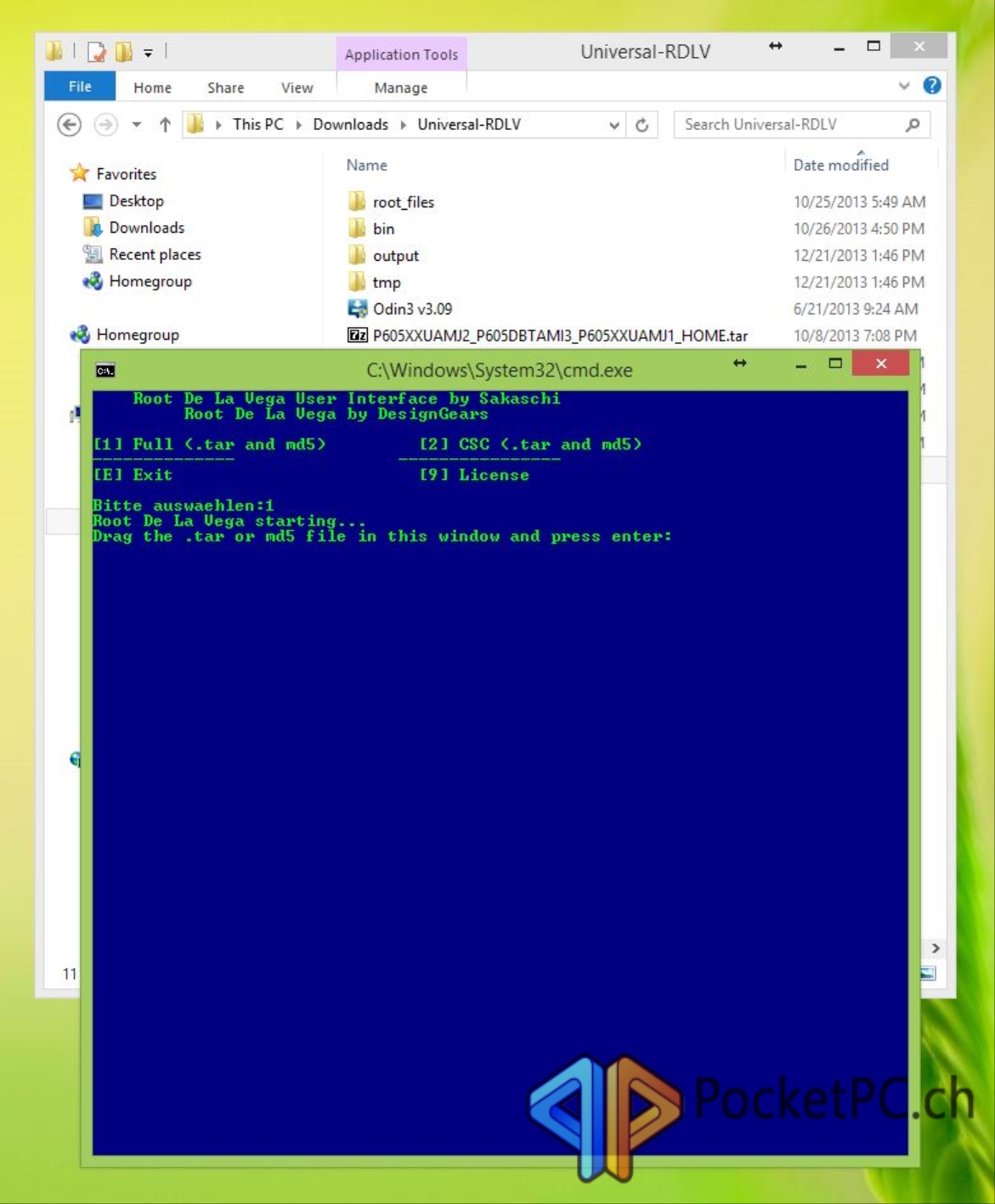The width and height of the screenshot is (995, 1204).
Task: Click the Application Tools contextual tab header
Action: [401, 54]
